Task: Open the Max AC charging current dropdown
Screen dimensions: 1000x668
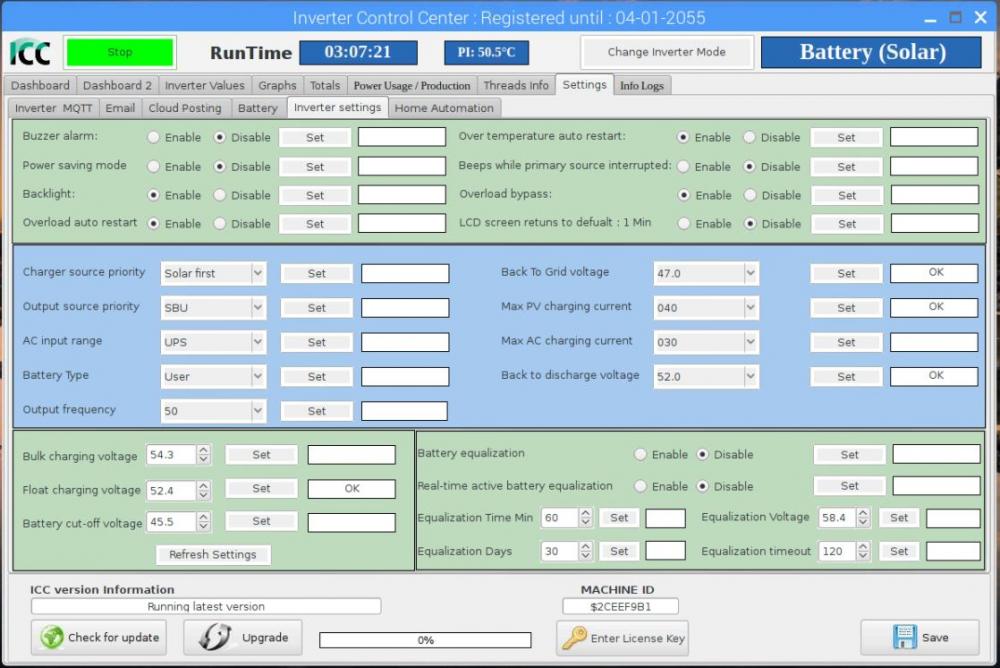Action: tap(706, 342)
